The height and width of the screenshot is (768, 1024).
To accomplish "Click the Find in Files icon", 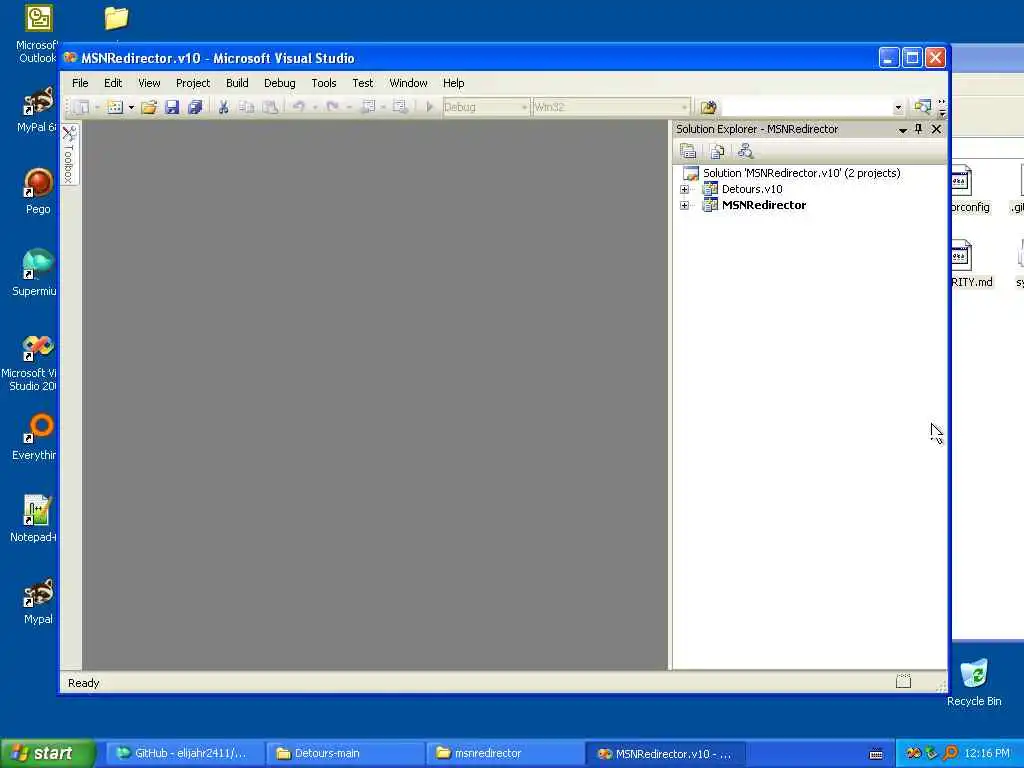I will (x=708, y=107).
